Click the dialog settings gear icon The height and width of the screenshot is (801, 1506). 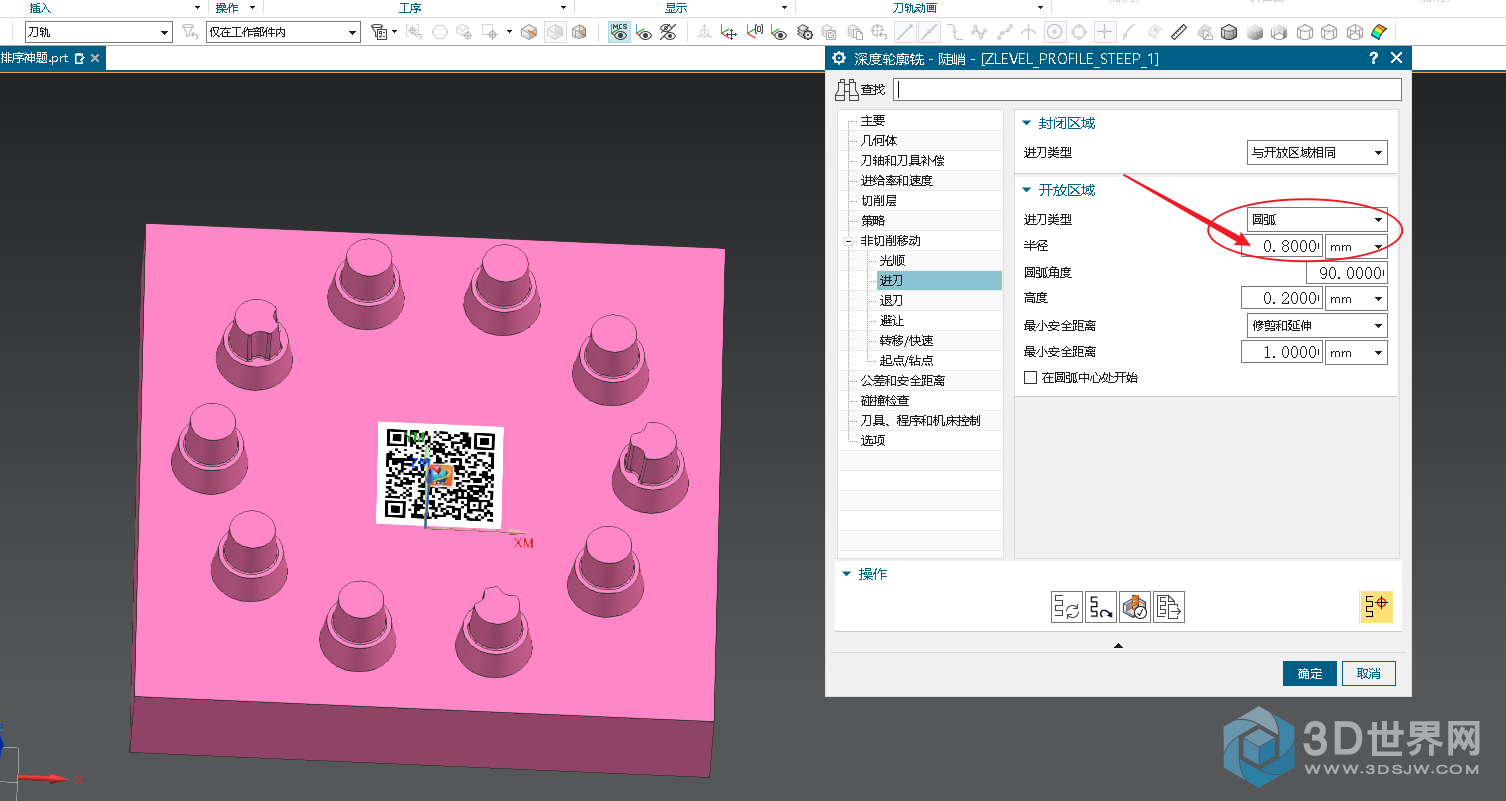coord(839,58)
